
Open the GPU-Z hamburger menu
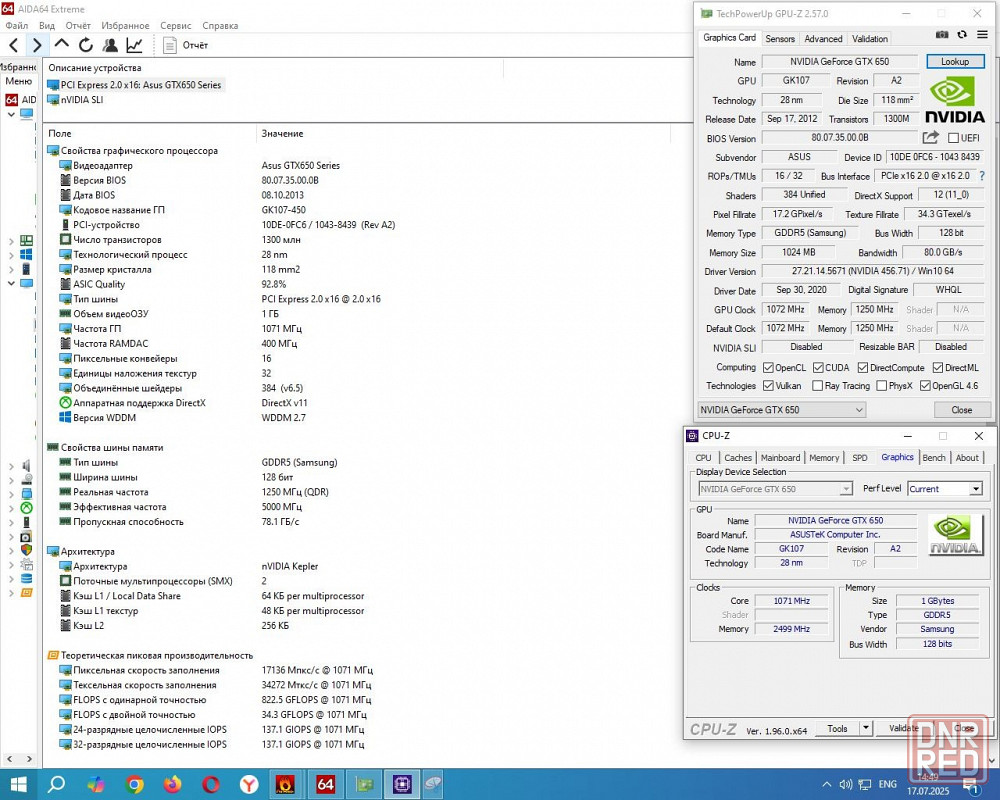pos(982,34)
